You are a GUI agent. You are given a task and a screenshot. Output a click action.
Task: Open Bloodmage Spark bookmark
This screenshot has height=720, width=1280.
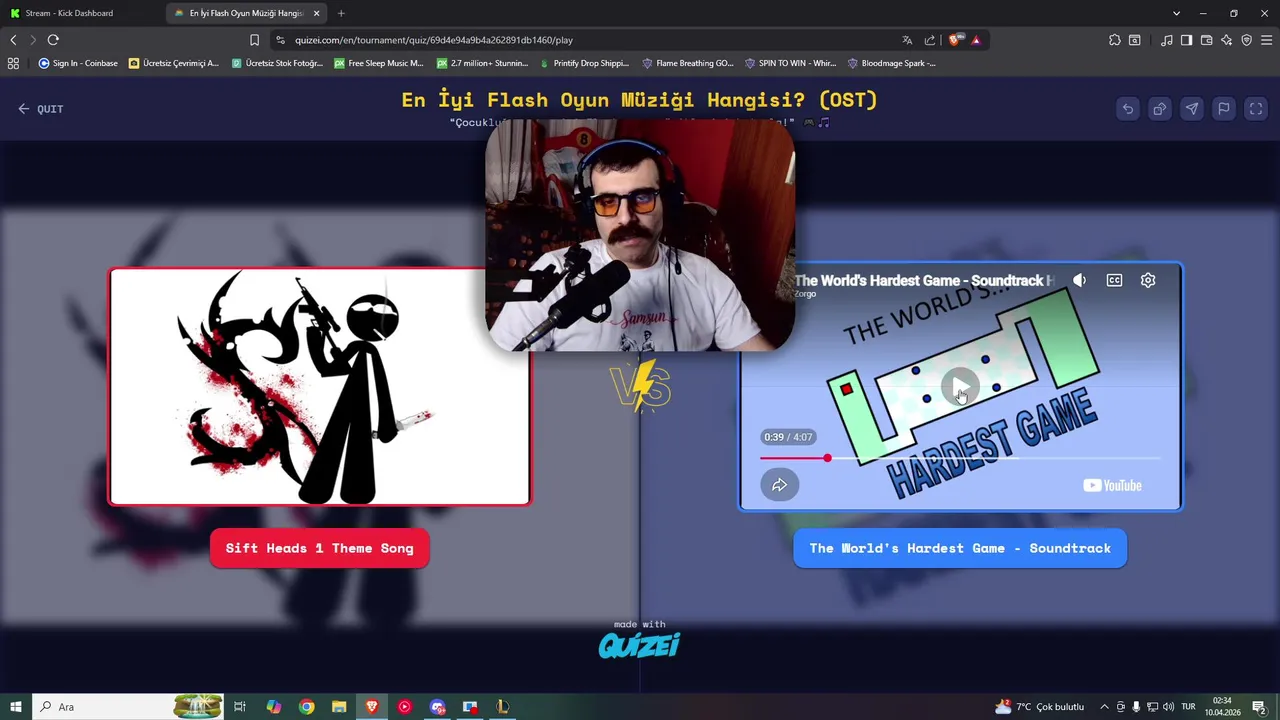[x=892, y=63]
